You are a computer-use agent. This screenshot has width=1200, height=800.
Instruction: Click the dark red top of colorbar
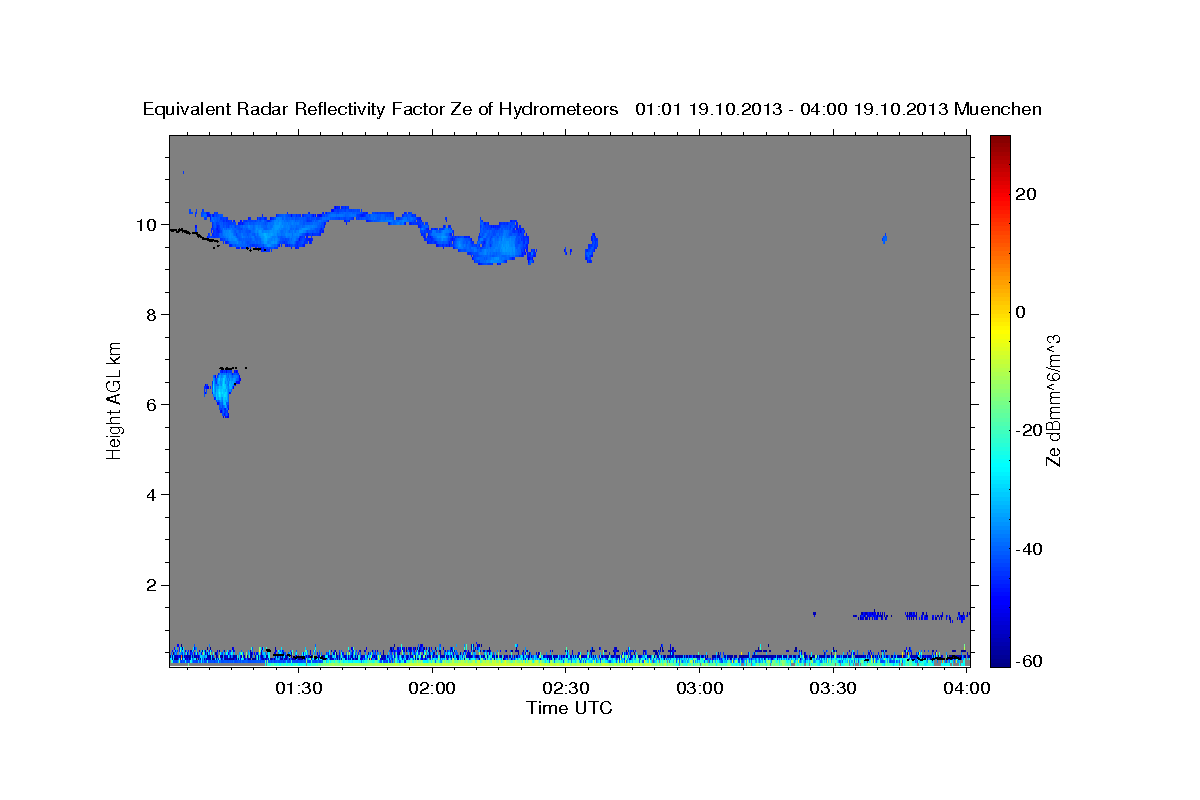pyautogui.click(x=999, y=145)
